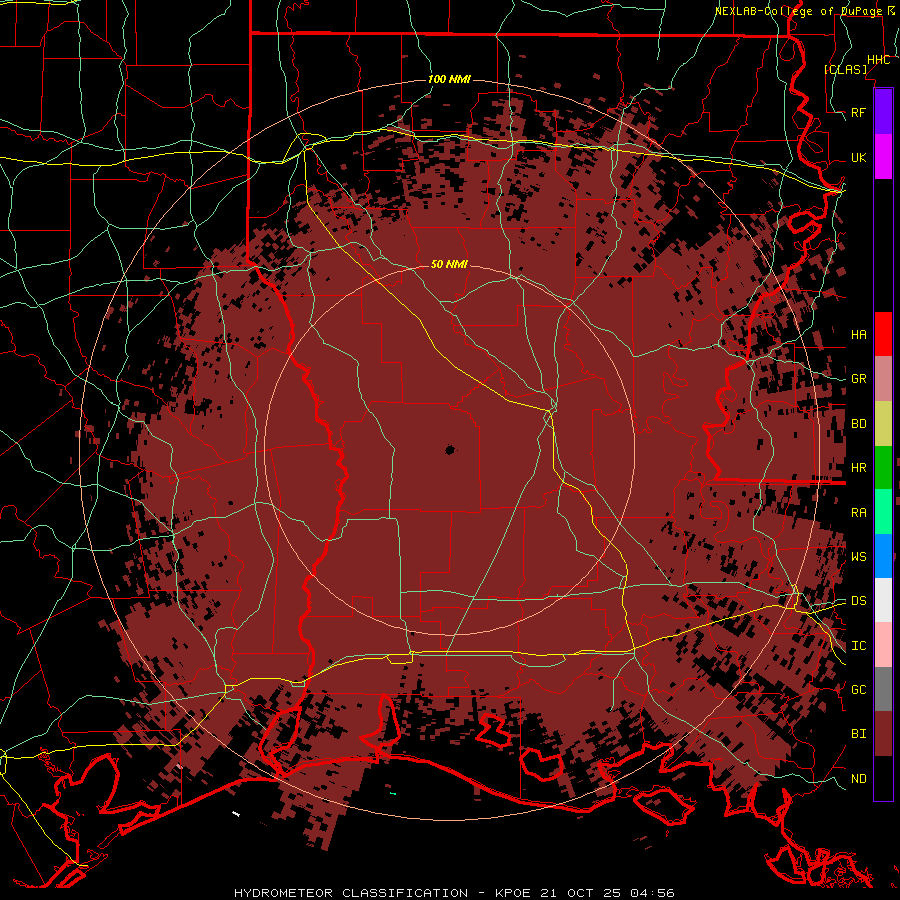This screenshot has height=900, width=900.
Task: Click the radar site black dot
Action: tap(449, 450)
